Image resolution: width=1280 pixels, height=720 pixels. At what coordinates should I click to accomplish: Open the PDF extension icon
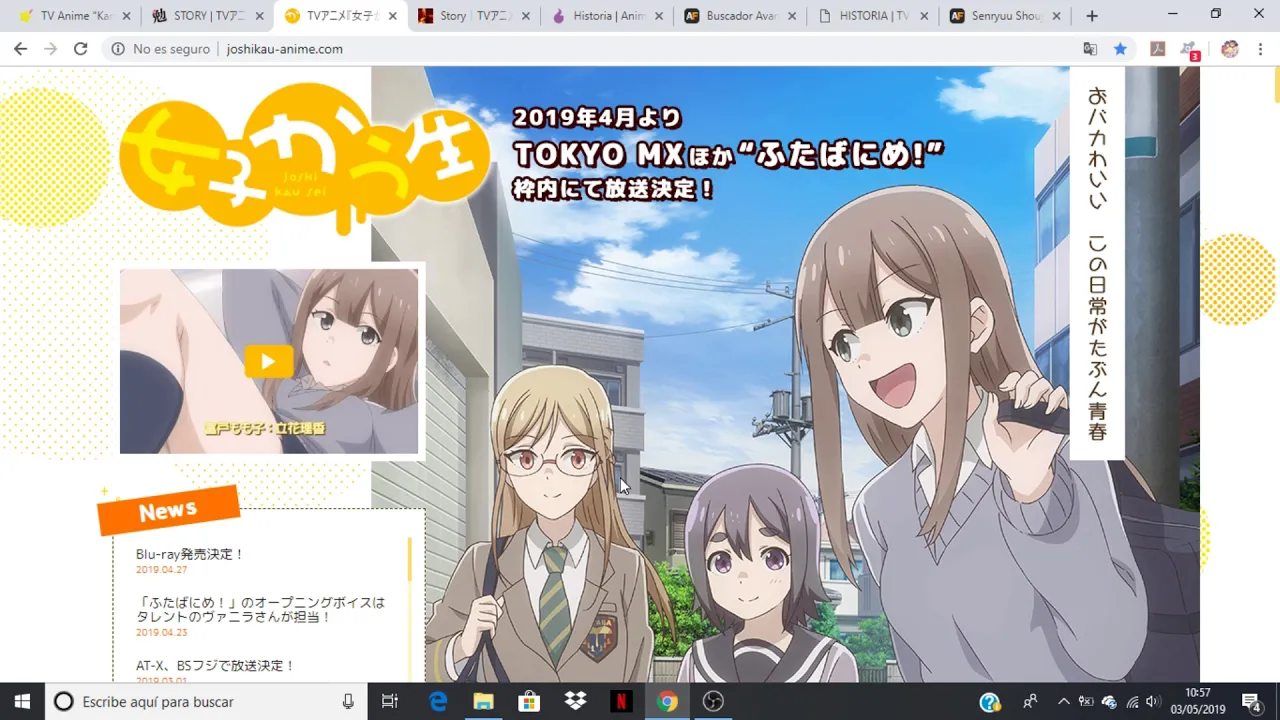click(x=1157, y=49)
